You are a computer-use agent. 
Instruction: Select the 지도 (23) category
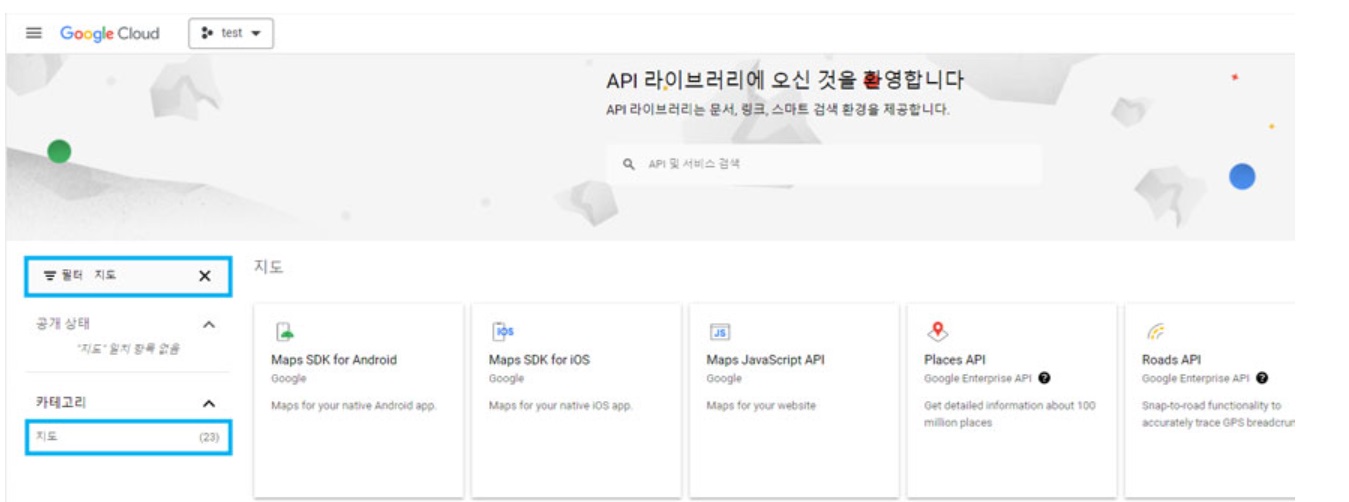(x=129, y=437)
